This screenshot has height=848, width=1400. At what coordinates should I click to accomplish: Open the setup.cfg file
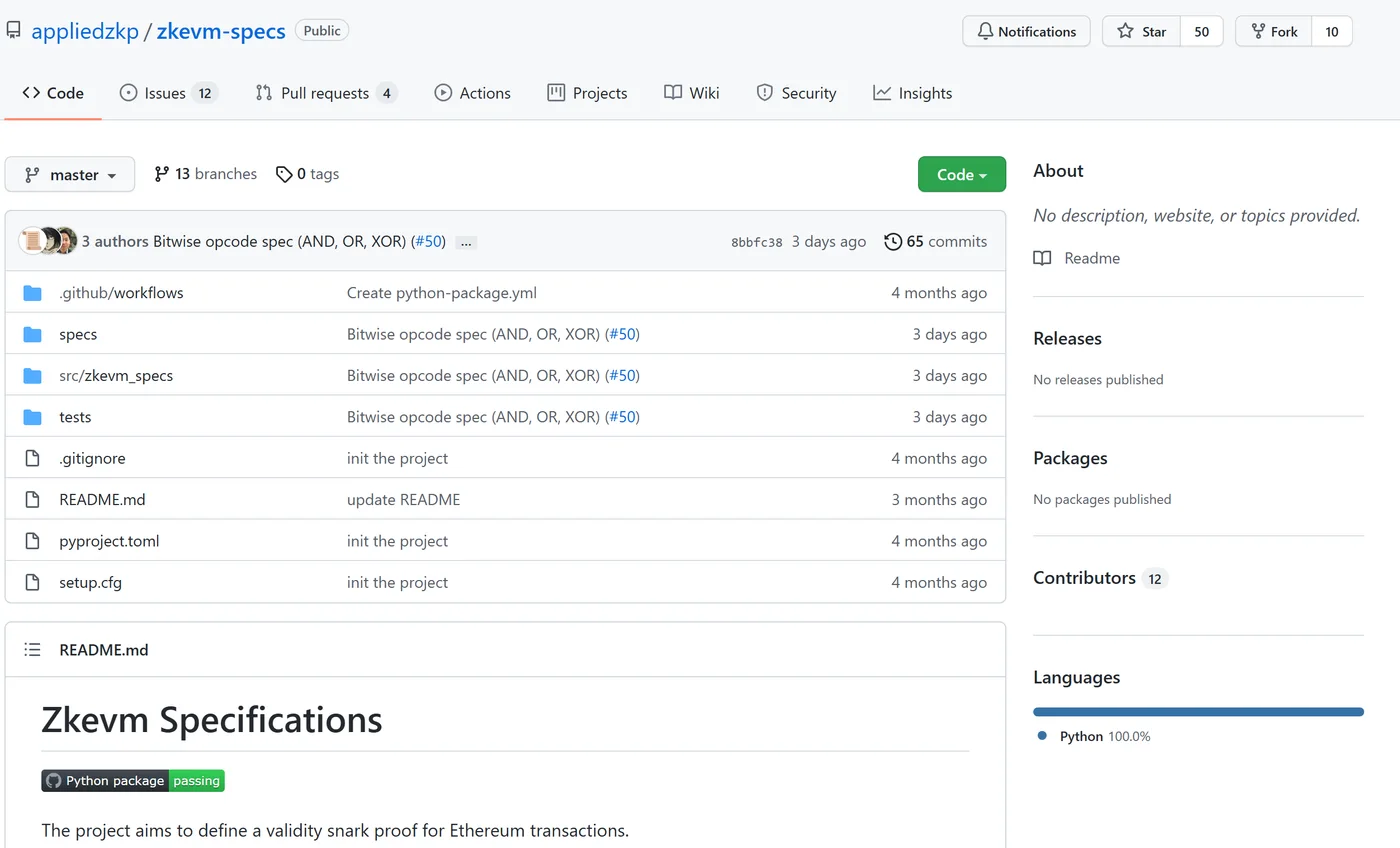[x=90, y=582]
